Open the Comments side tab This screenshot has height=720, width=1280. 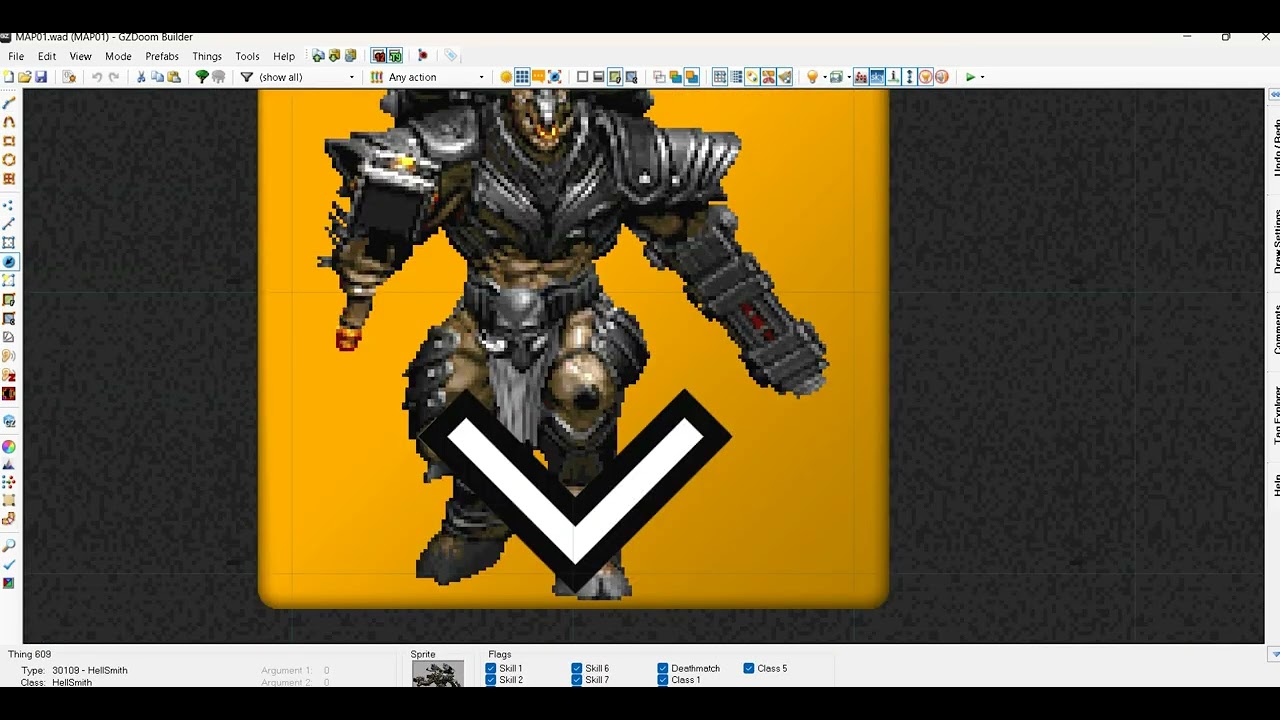pyautogui.click(x=1275, y=329)
